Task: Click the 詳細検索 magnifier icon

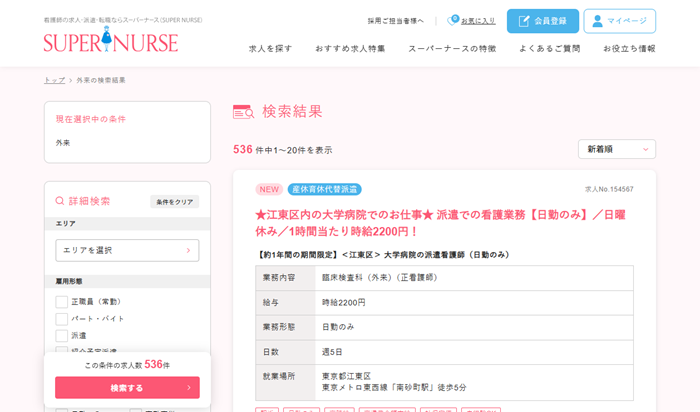Action: pos(60,201)
